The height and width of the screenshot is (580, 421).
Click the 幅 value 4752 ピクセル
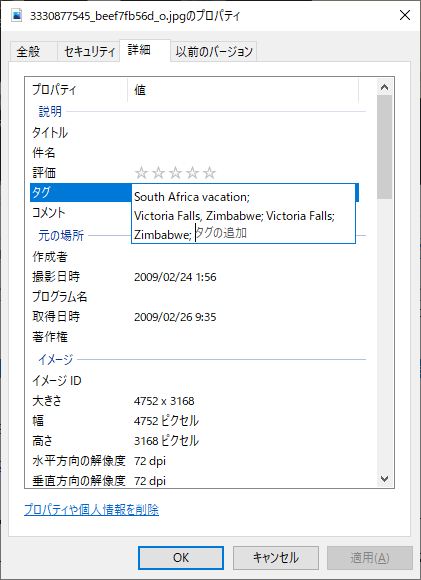click(166, 421)
